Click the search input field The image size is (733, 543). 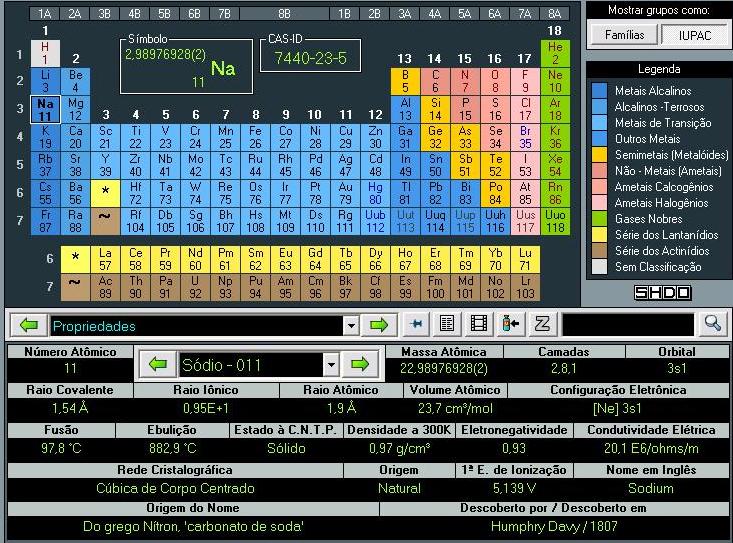[628, 325]
